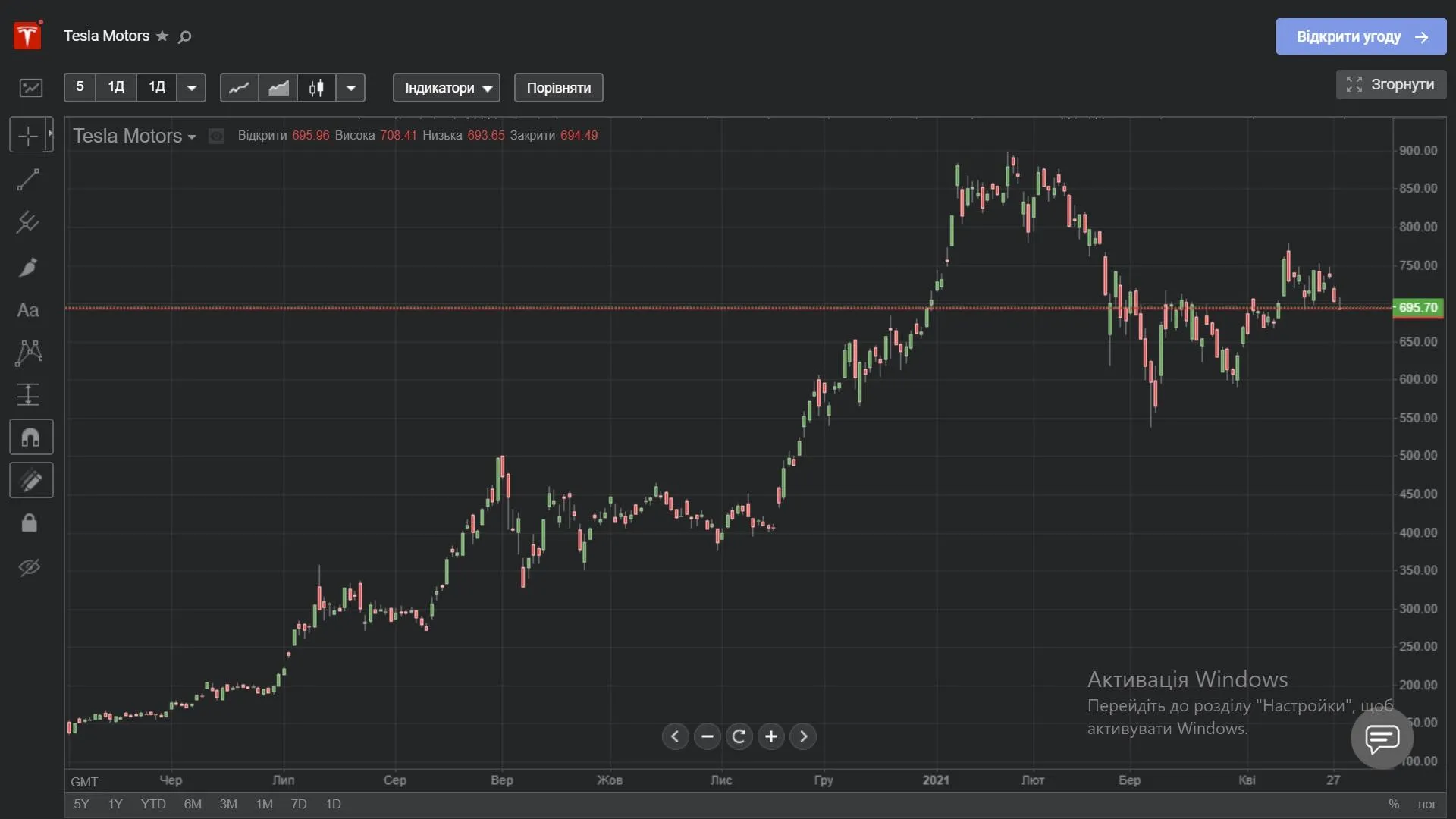This screenshot has width=1456, height=819.
Task: Click the GMT timezone label
Action: pos(84,782)
